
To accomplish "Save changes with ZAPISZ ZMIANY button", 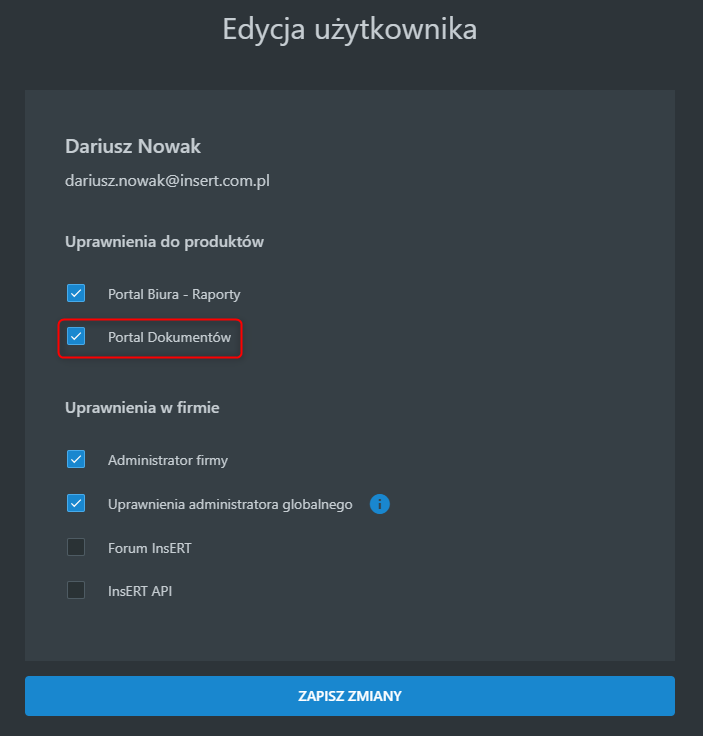I will [350, 696].
